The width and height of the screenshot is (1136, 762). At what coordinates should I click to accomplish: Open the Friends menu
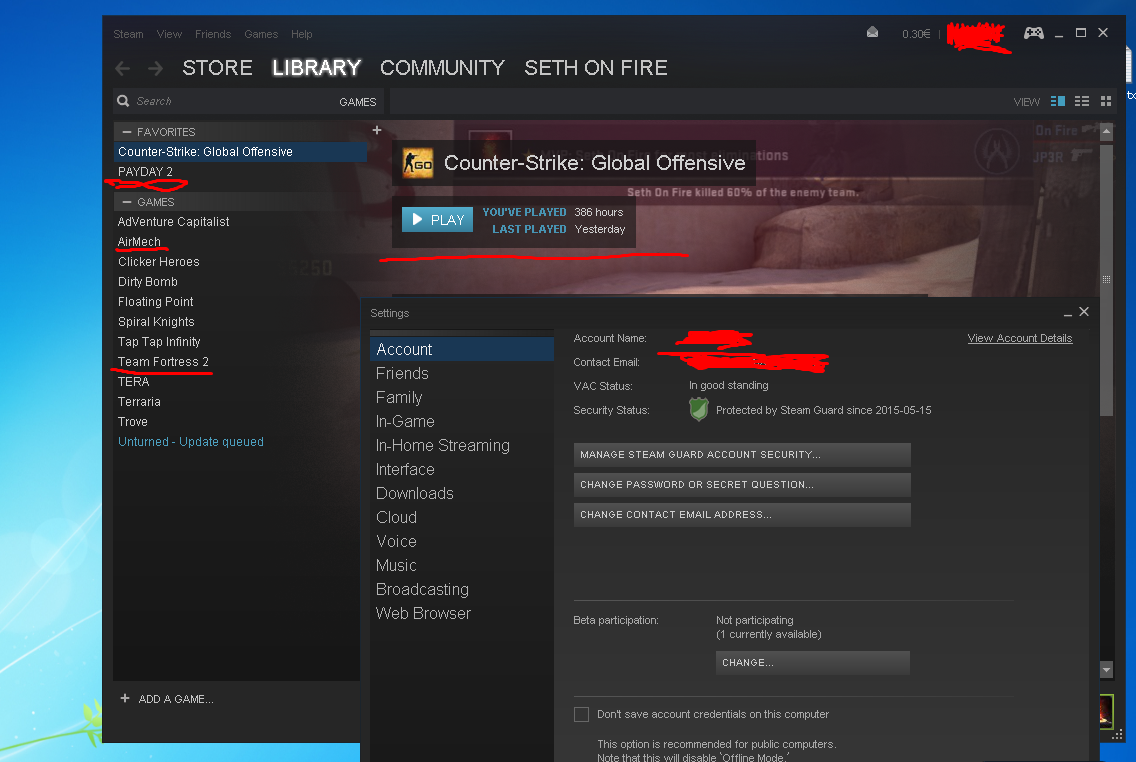click(x=213, y=34)
